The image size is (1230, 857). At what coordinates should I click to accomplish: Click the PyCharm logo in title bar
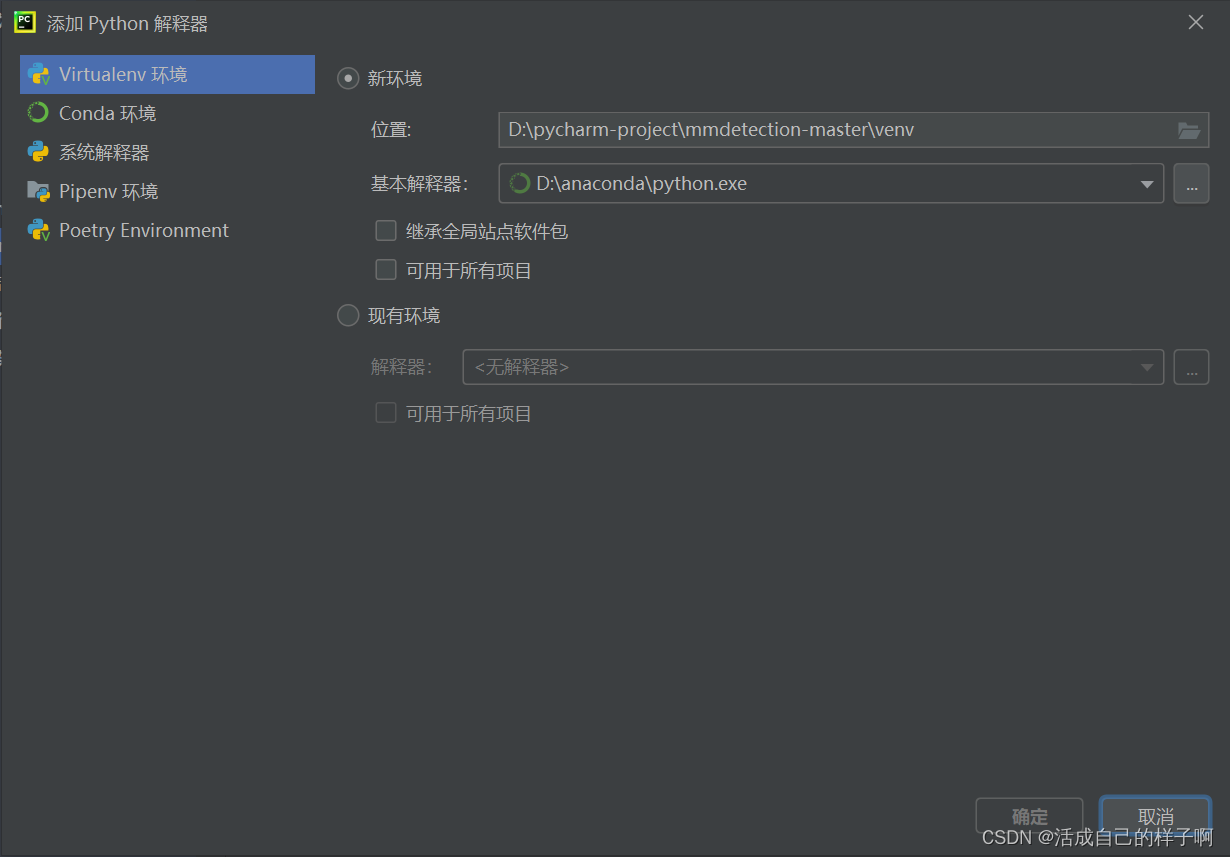25,22
